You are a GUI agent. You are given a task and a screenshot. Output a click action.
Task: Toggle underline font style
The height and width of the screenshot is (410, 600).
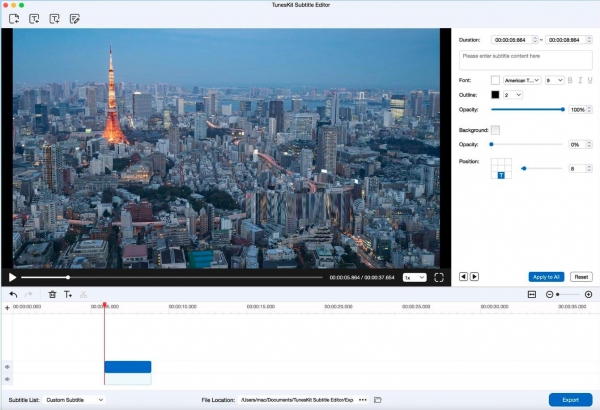590,80
